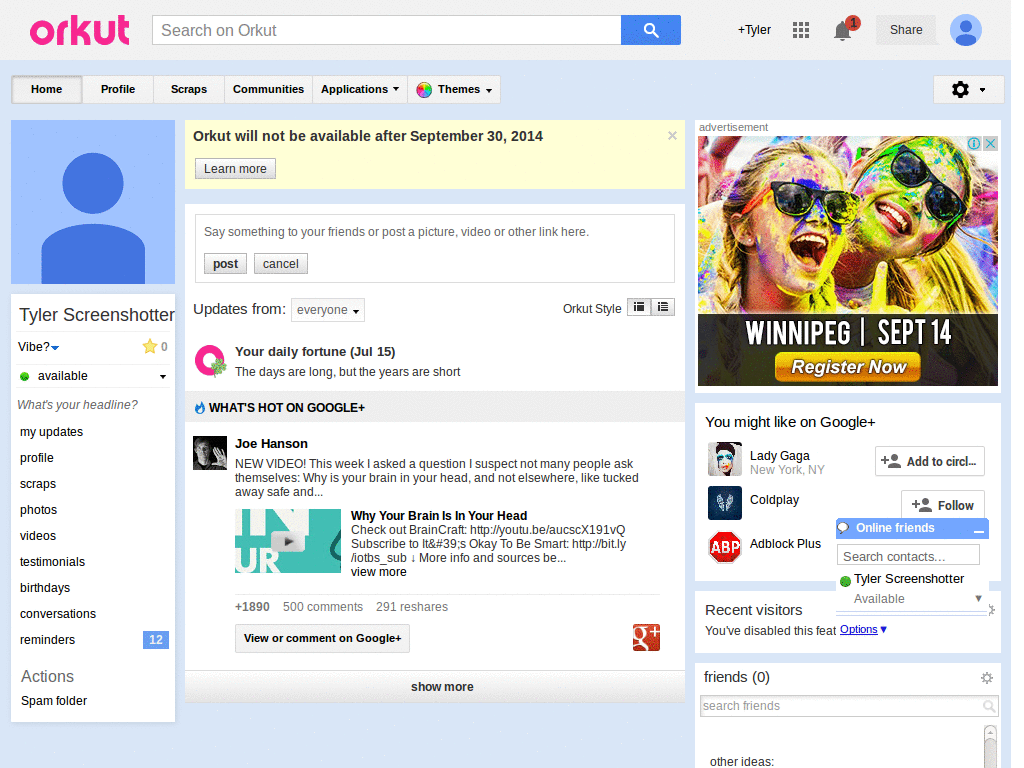The image size is (1024, 768).
Task: Open conversations in sidebar
Action: click(x=57, y=614)
